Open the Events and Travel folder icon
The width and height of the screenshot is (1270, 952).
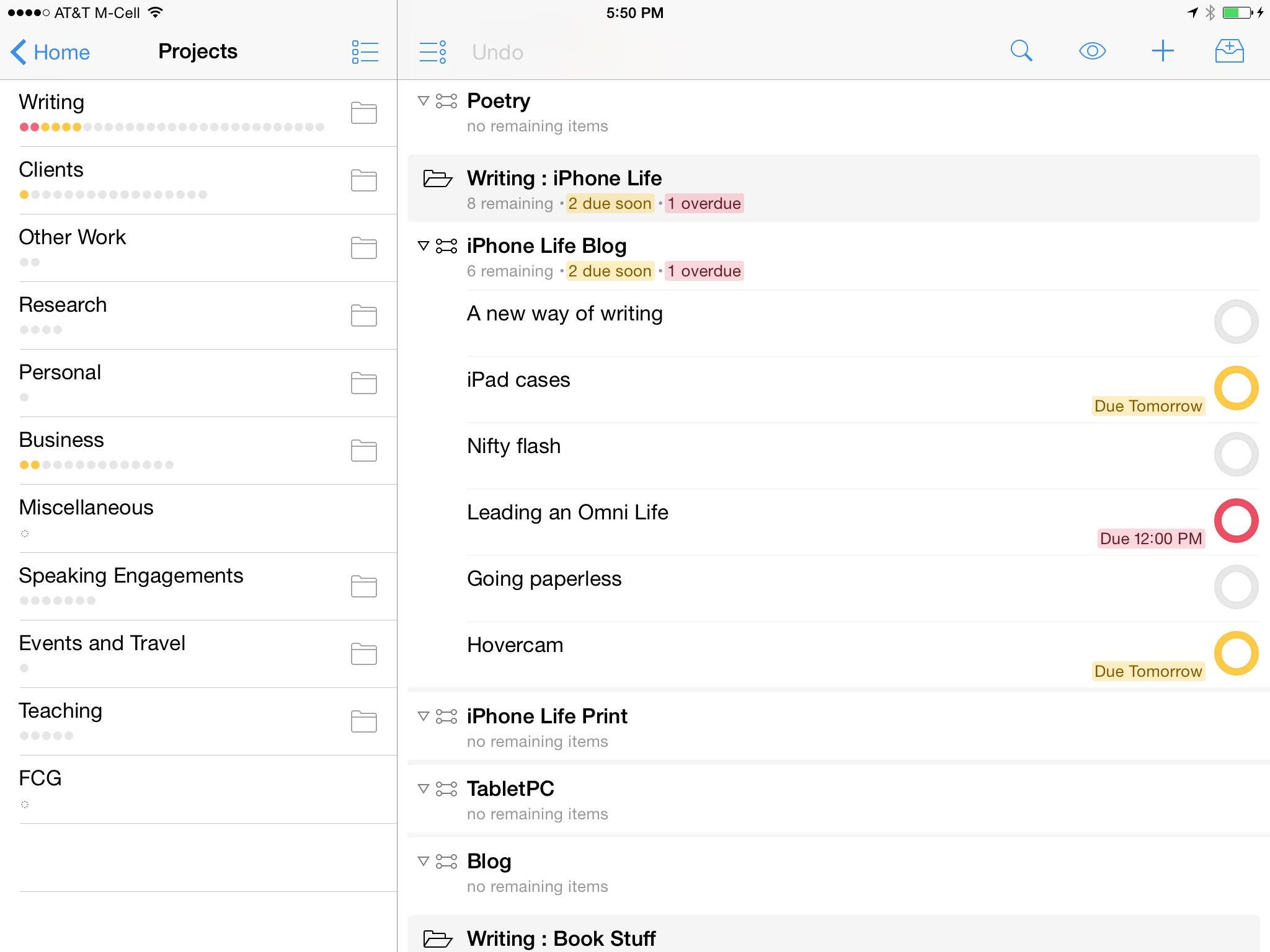click(364, 654)
